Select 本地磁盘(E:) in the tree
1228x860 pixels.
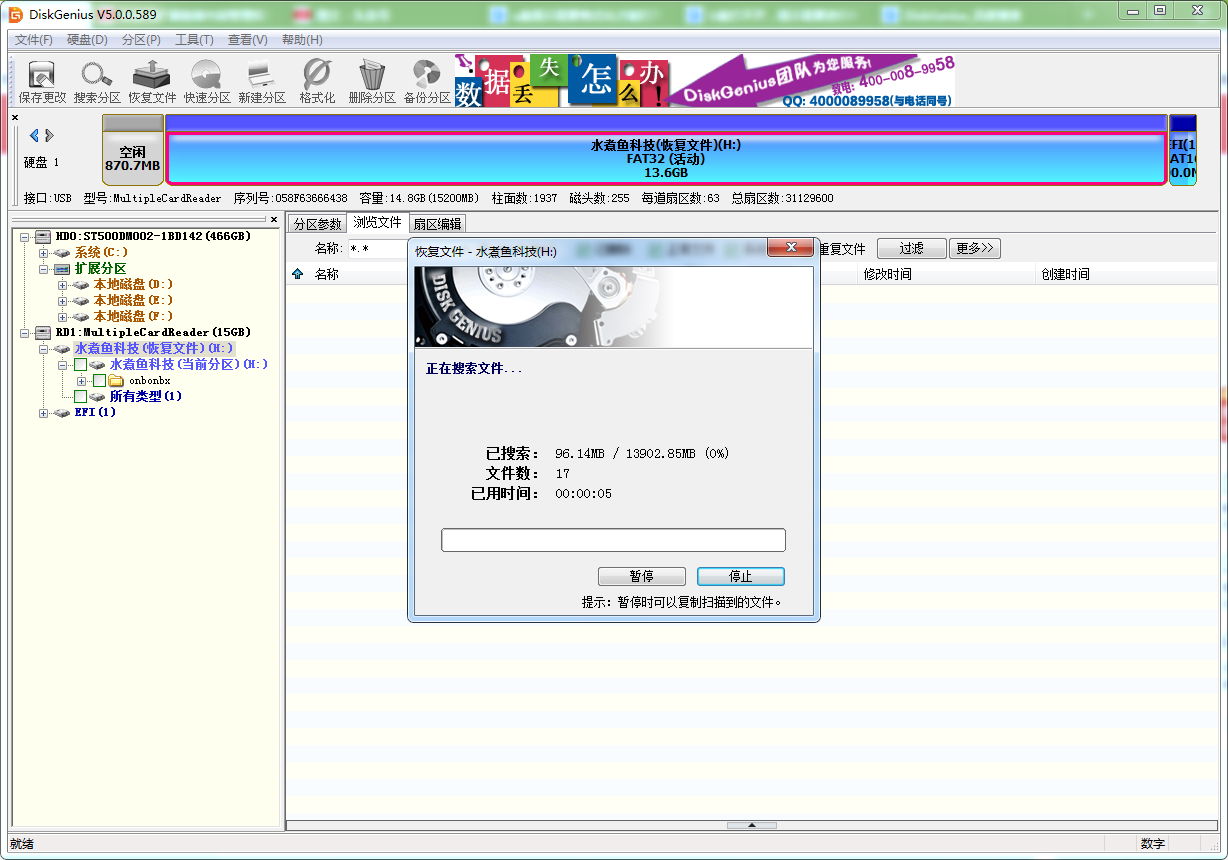tap(133, 300)
